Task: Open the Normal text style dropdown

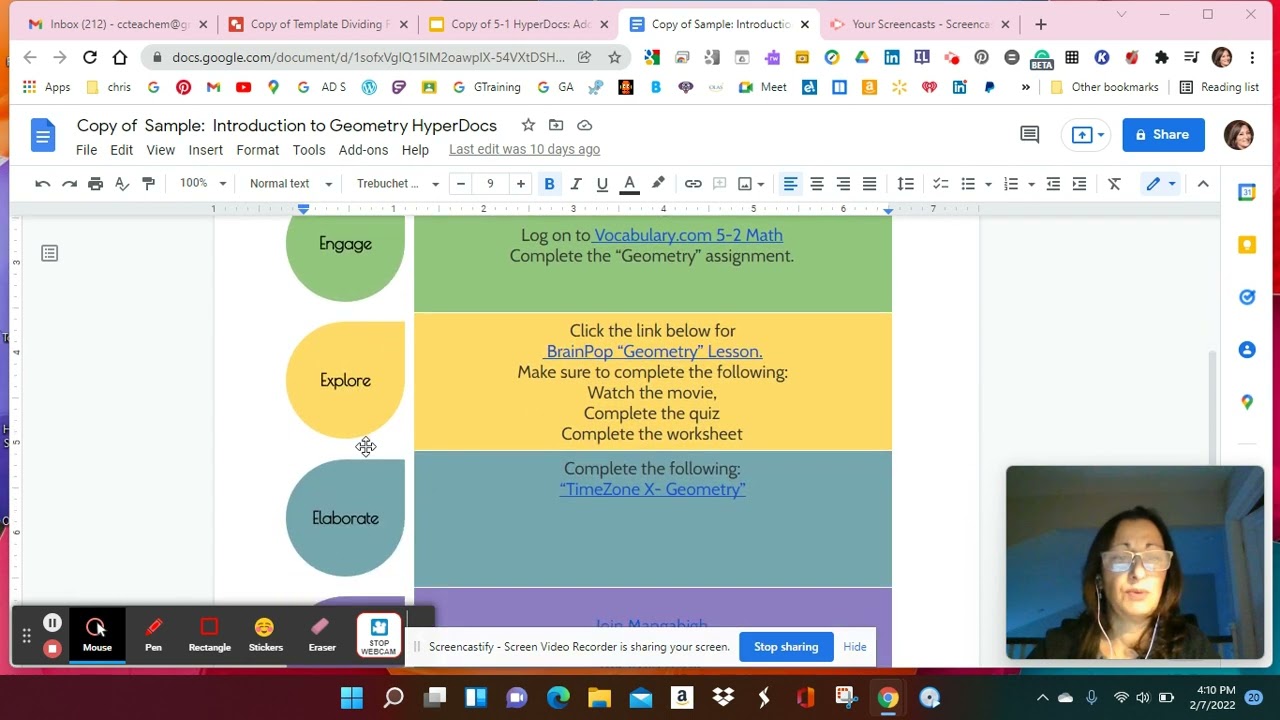Action: tap(290, 184)
